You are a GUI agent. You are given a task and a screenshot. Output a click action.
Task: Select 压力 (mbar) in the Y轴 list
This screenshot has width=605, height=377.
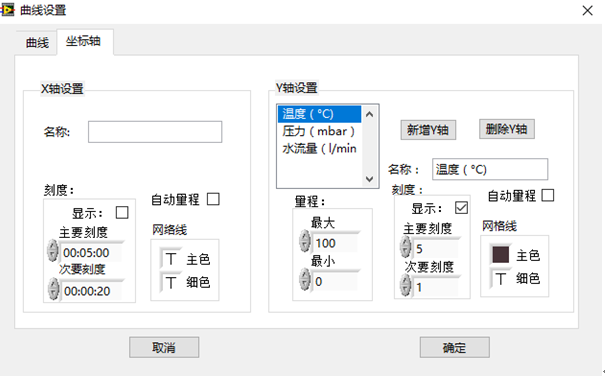(x=319, y=131)
